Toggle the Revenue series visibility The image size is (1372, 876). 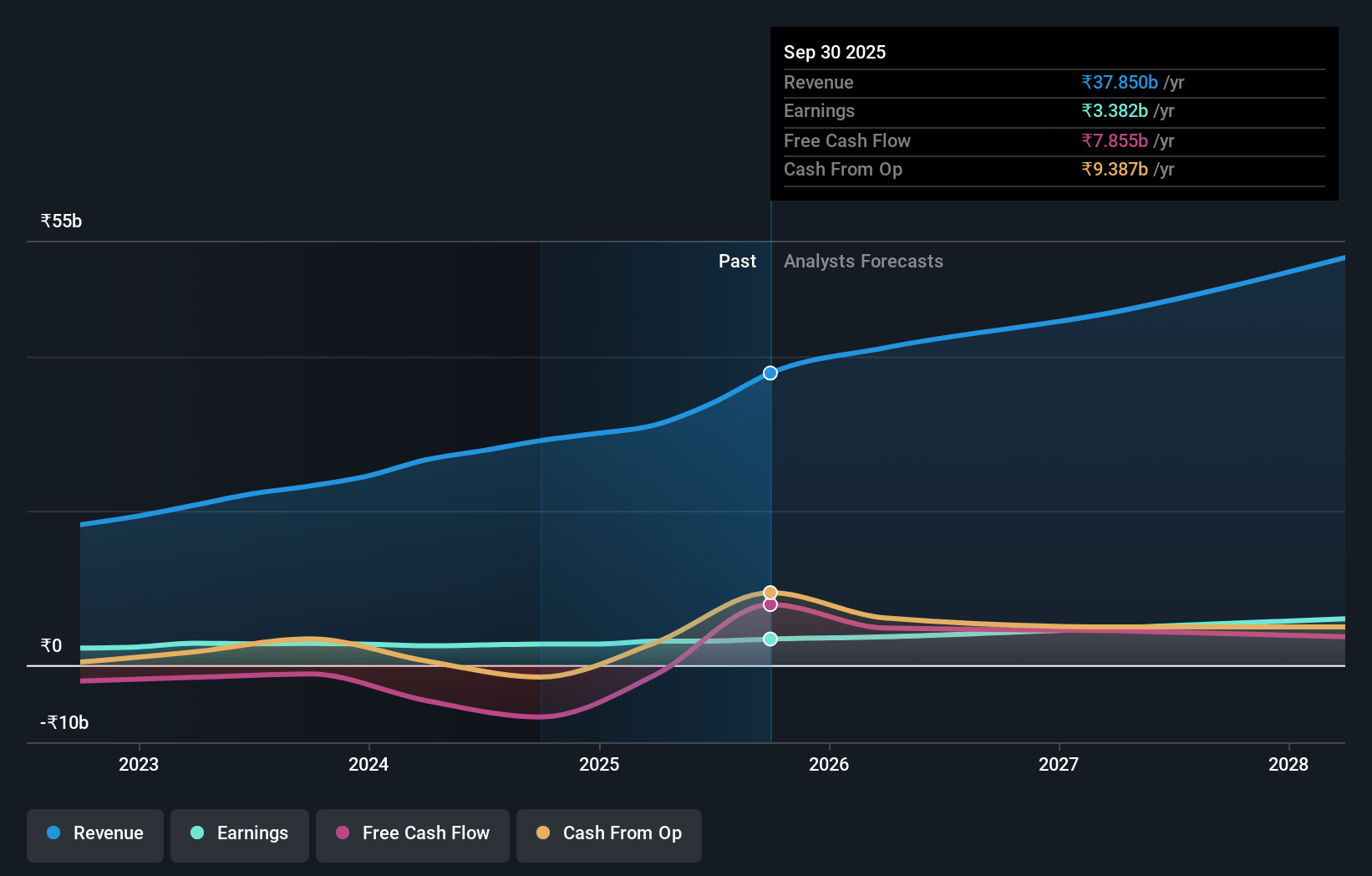click(94, 833)
